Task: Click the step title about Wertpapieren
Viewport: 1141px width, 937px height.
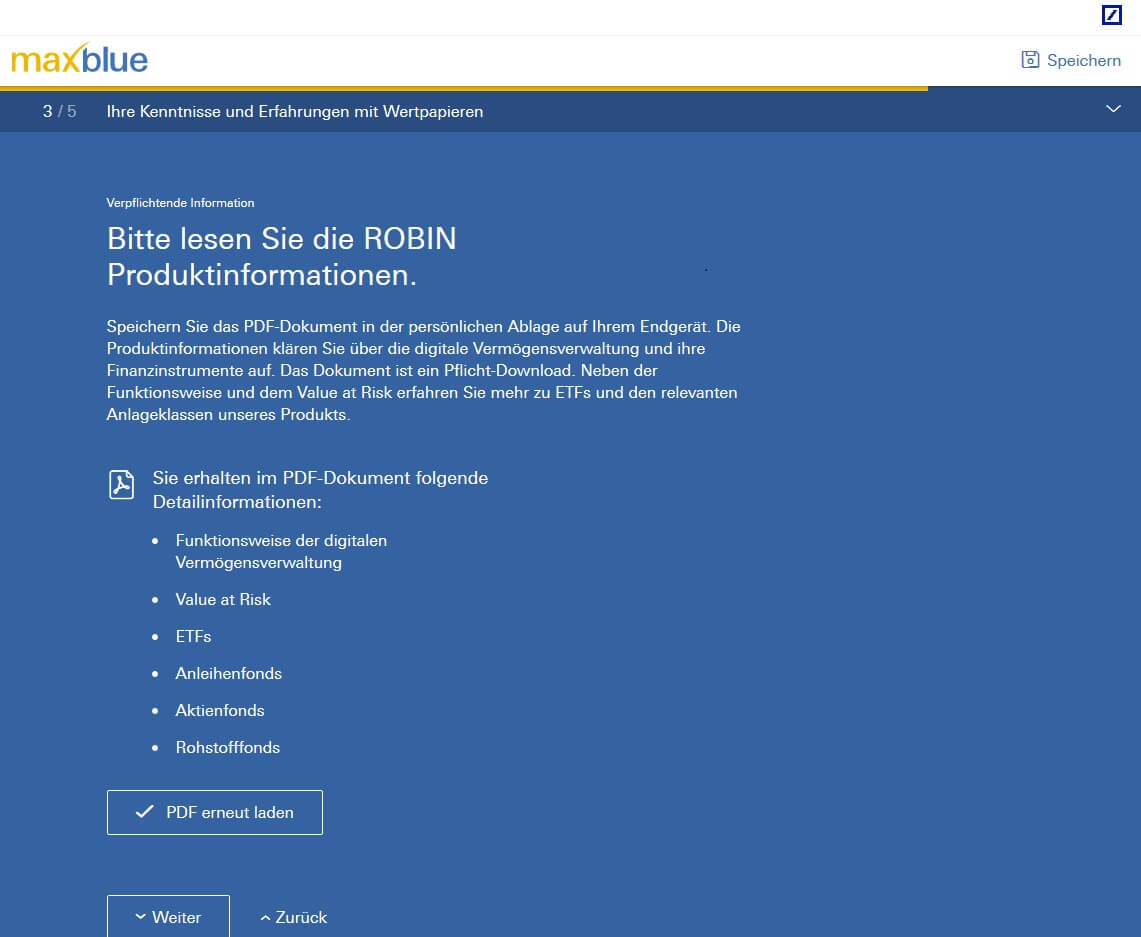Action: 295,111
